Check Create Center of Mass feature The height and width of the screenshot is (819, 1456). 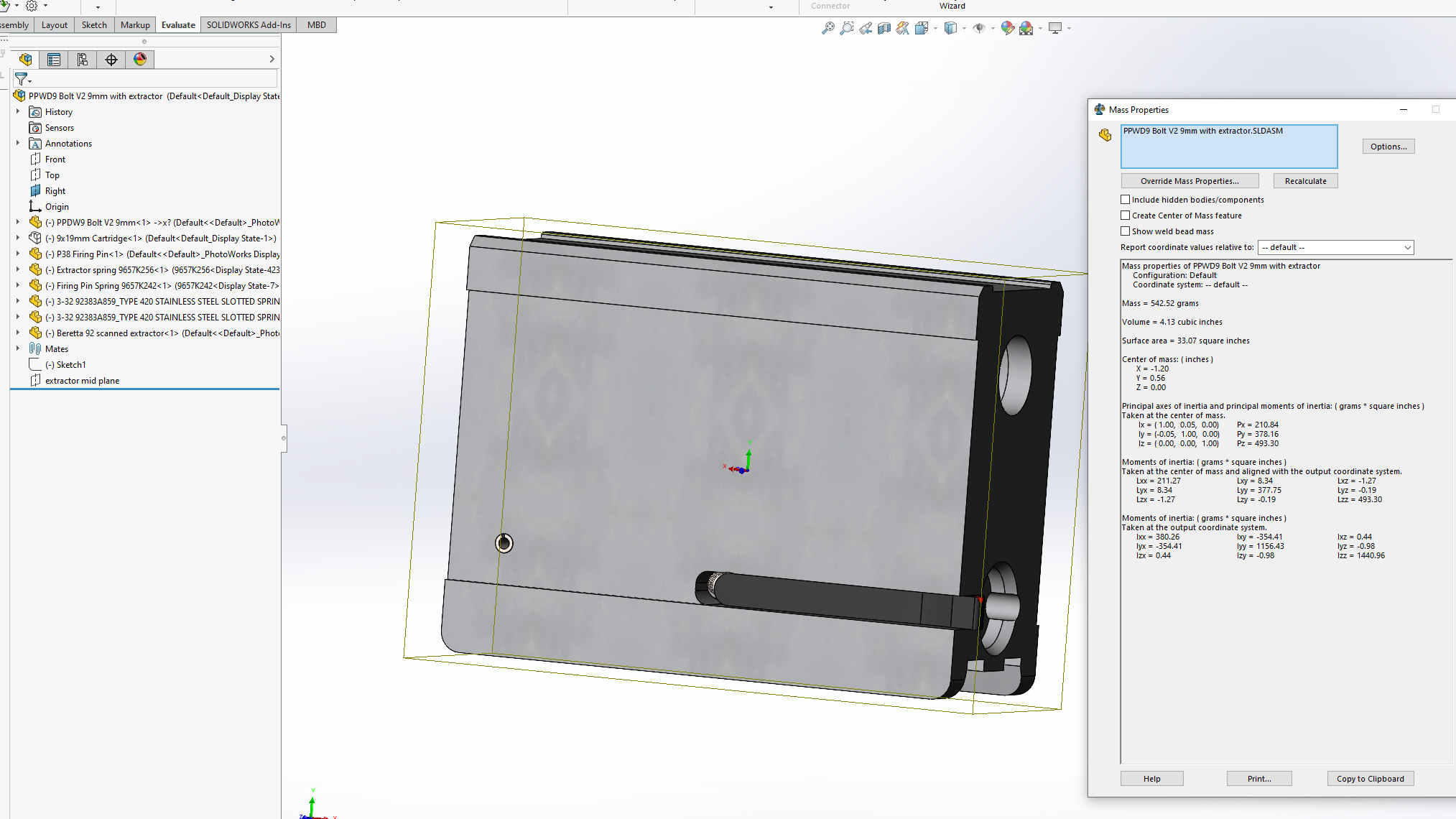pyautogui.click(x=1126, y=216)
